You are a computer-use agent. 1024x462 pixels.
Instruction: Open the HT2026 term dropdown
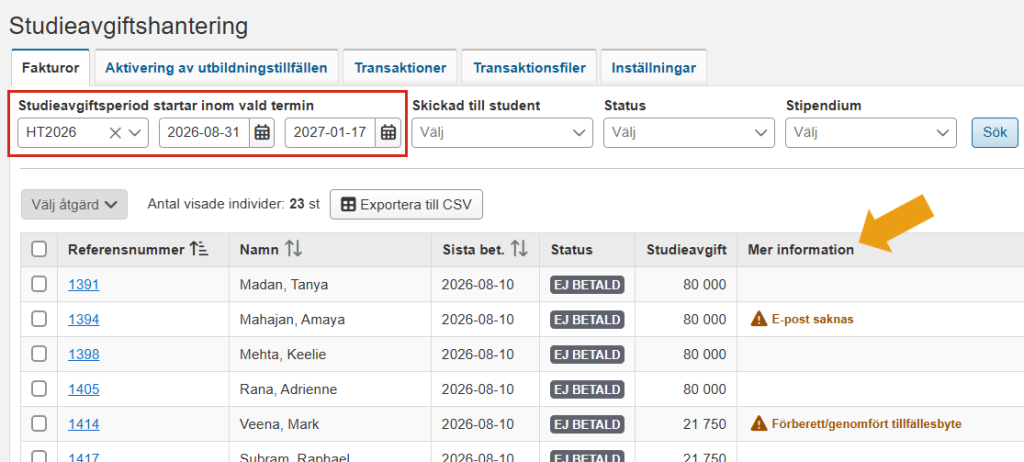tap(135, 133)
